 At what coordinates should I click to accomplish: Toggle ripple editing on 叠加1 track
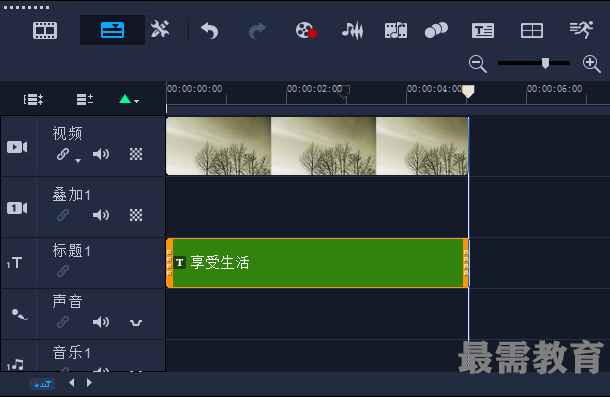(63, 215)
